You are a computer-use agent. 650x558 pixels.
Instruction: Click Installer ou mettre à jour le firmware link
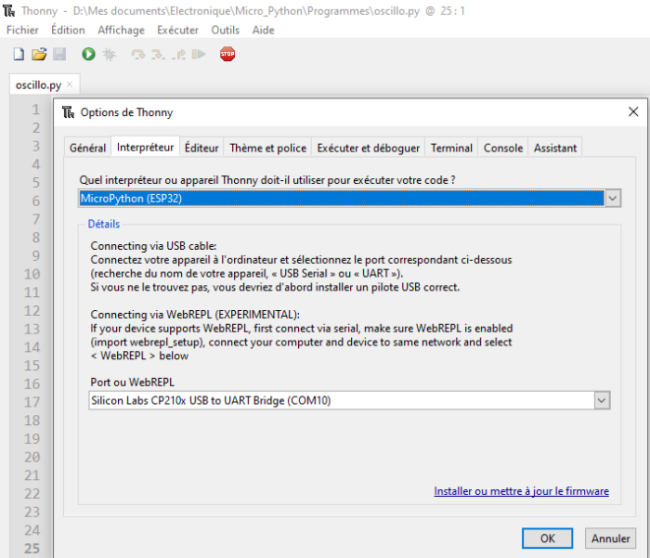pyautogui.click(x=521, y=491)
